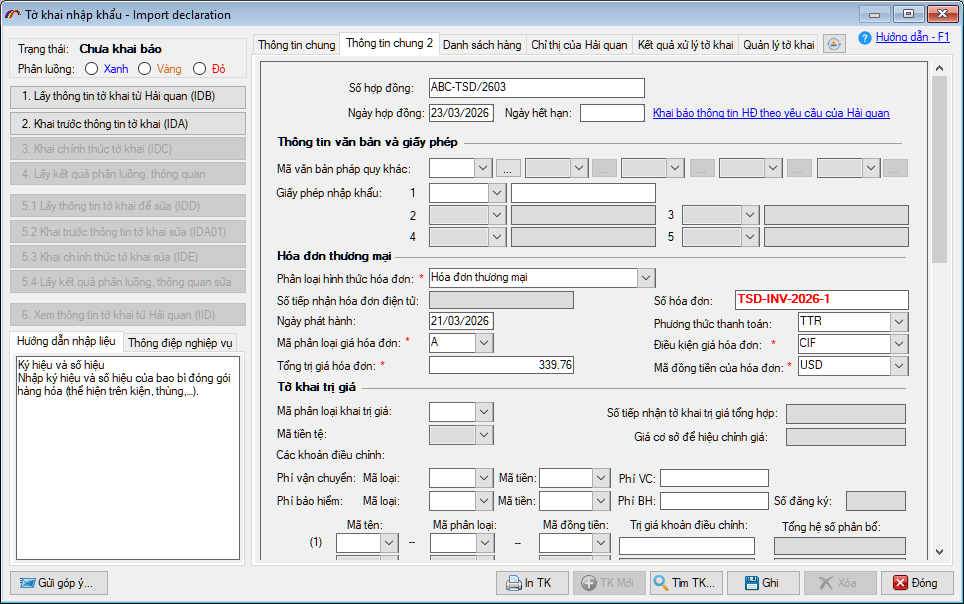Open Khai báo thông tin HĐ link
The height and width of the screenshot is (604, 964).
click(770, 113)
